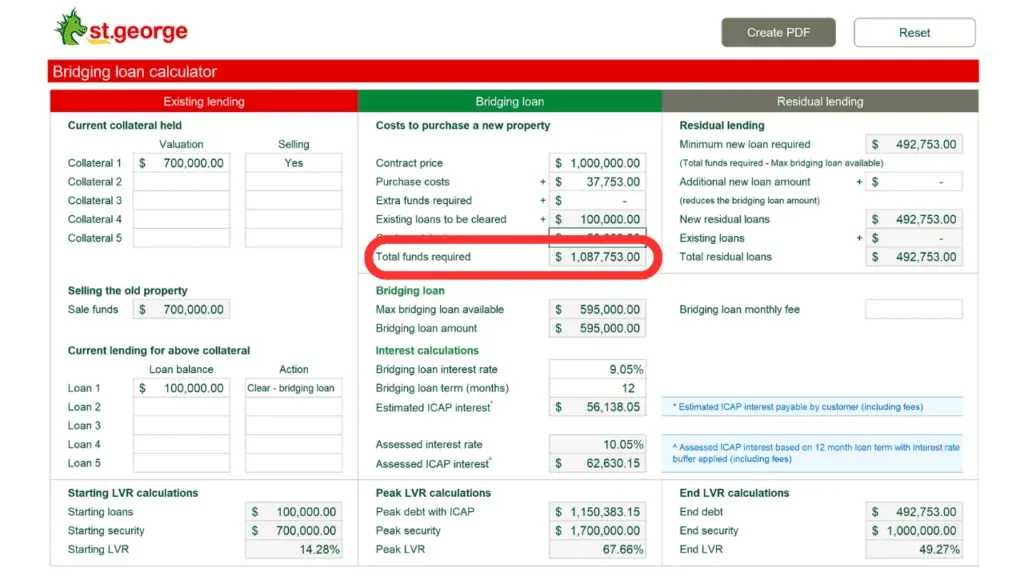Image resolution: width=1024 pixels, height=576 pixels.
Task: Open the Collateral 5 Selling dropdown
Action: (x=293, y=238)
